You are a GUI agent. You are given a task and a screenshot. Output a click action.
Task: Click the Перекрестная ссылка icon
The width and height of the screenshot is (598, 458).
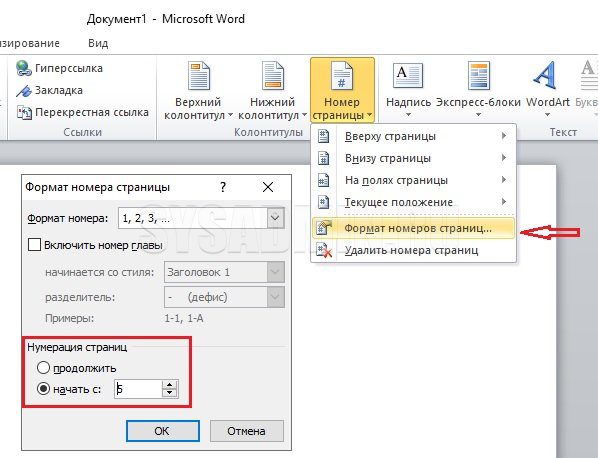(x=24, y=112)
